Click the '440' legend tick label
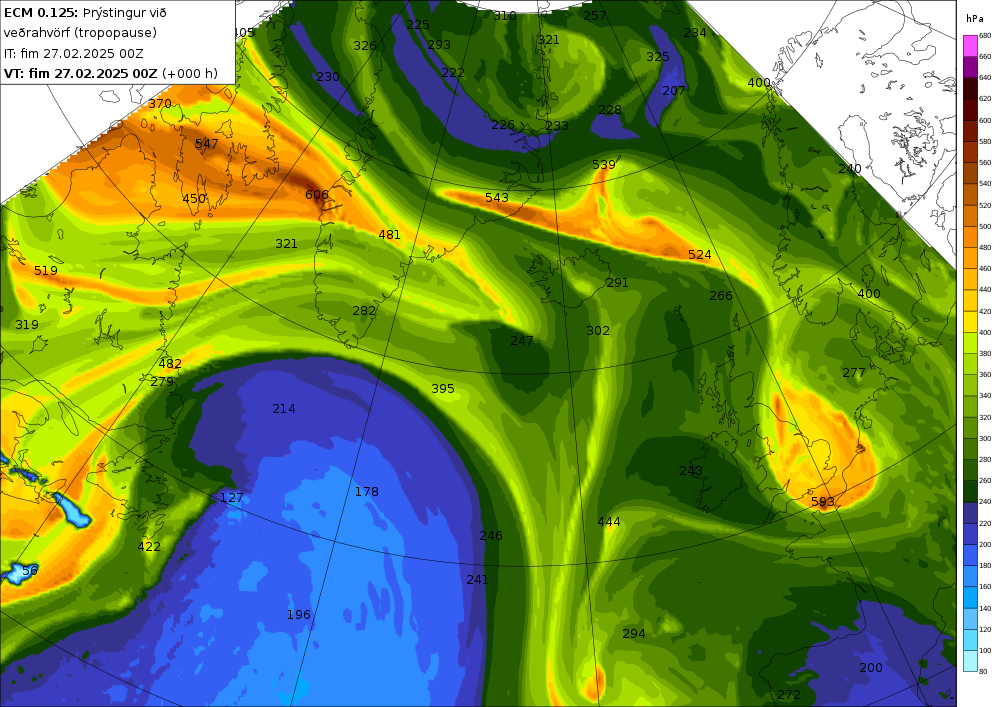The image size is (1000, 707). pos(985,290)
